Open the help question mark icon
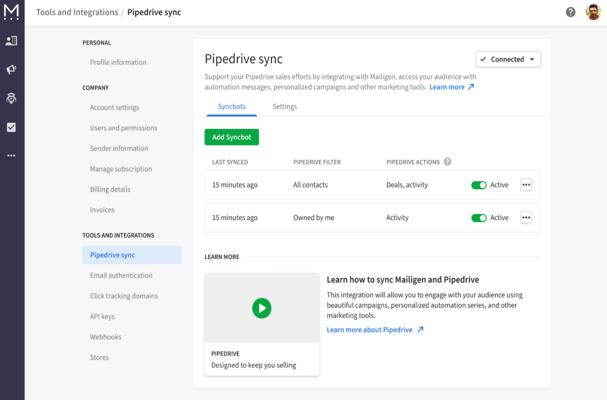The height and width of the screenshot is (400, 607). (x=571, y=12)
